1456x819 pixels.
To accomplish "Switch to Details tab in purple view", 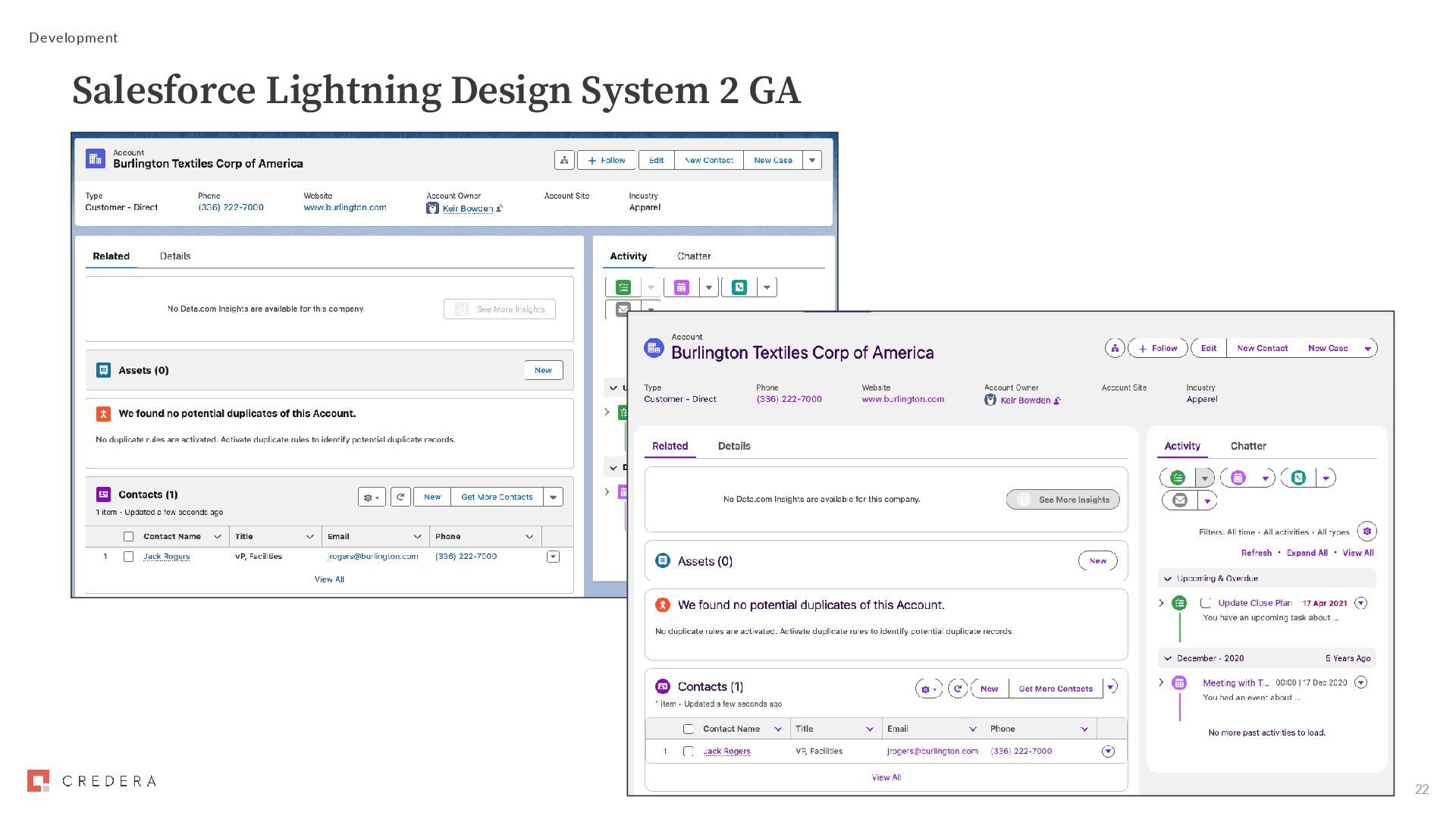I will click(733, 446).
